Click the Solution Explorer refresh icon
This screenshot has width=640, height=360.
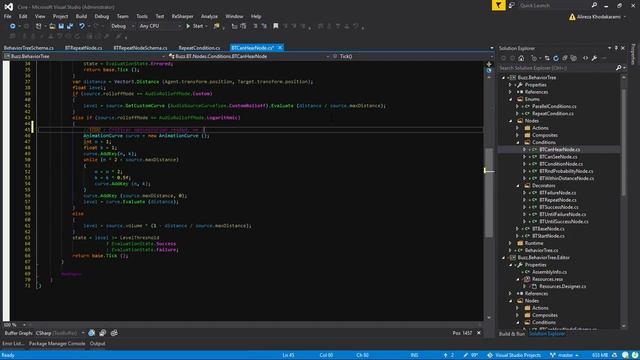[556, 58]
